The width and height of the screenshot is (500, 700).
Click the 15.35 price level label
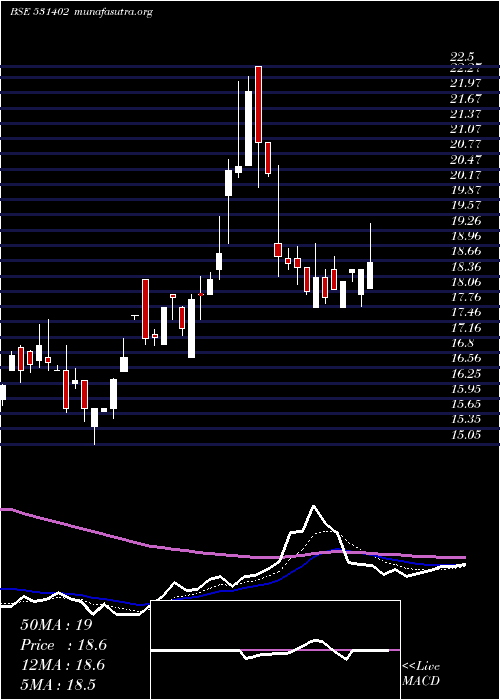click(466, 419)
